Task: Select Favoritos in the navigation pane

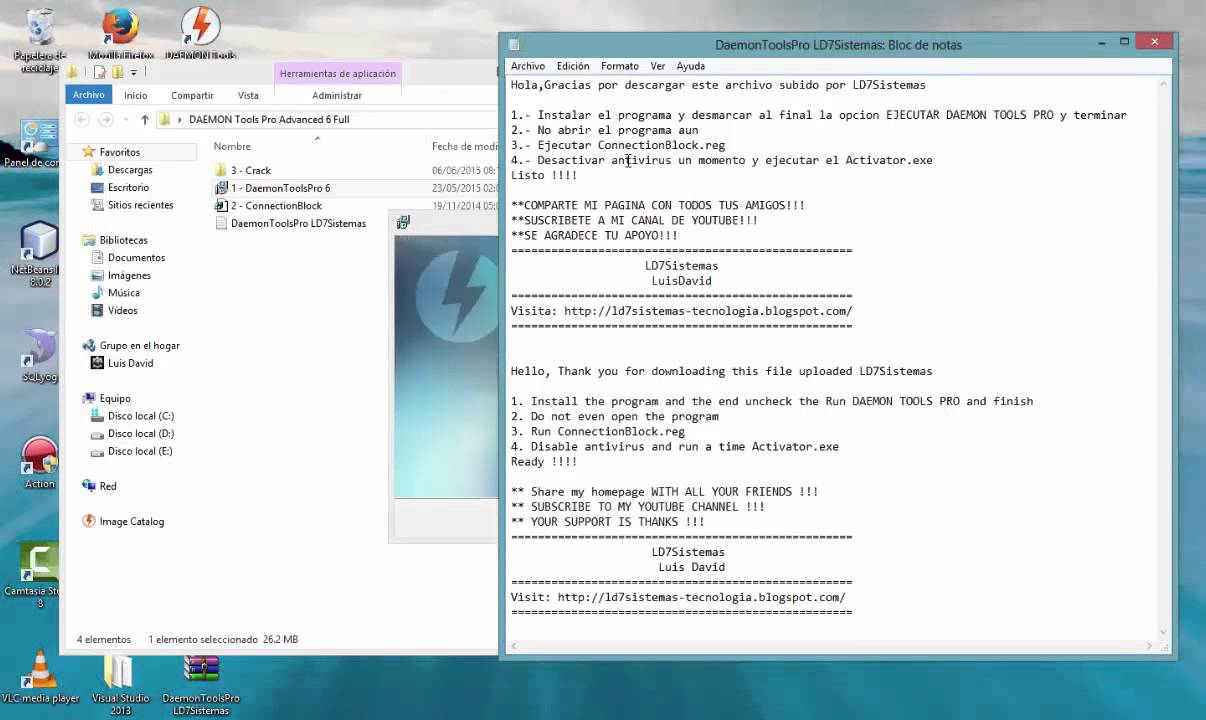Action: point(119,152)
